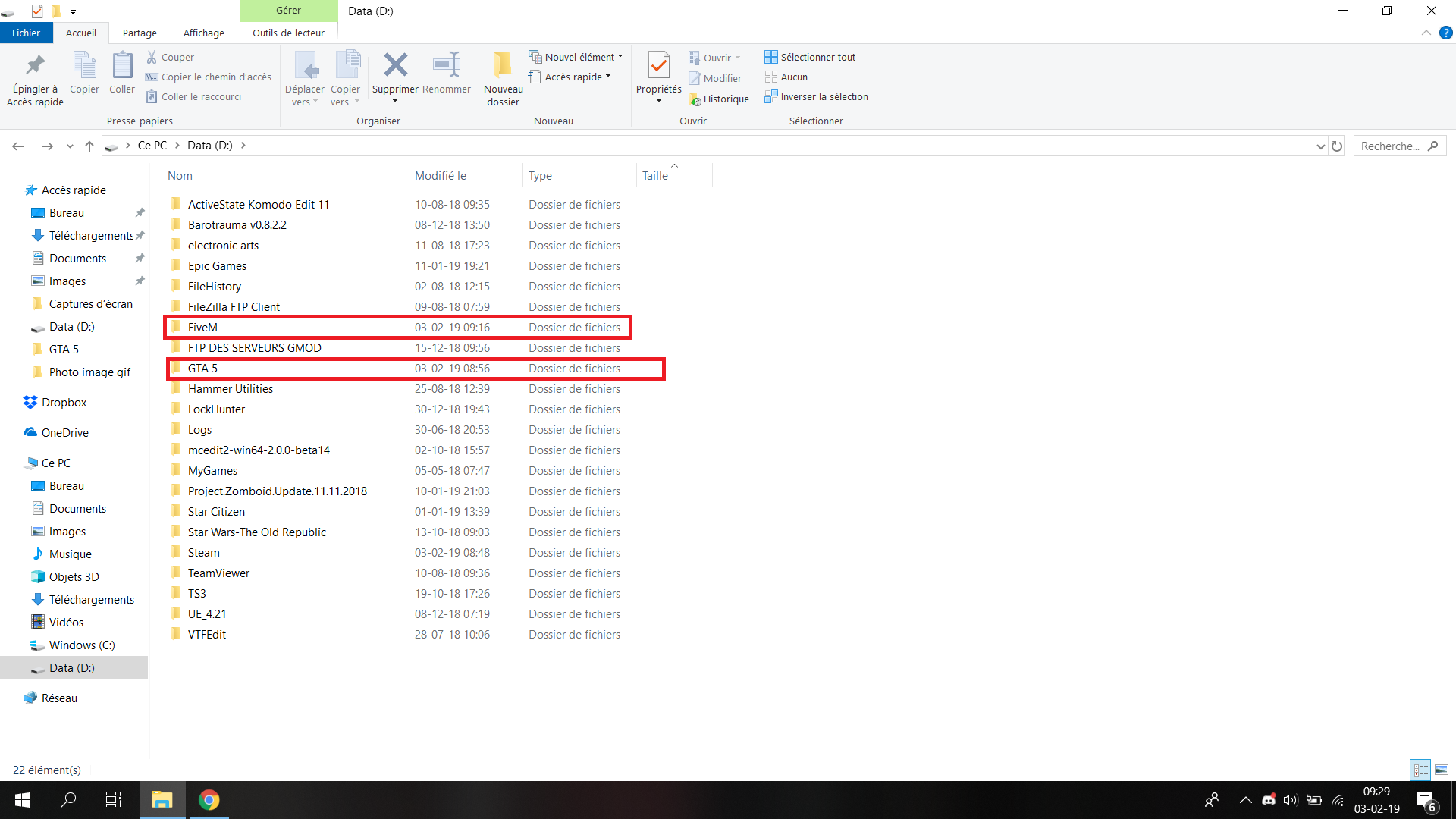This screenshot has width=1456, height=819.
Task: Click the Nouveau dossier icon
Action: pyautogui.click(x=503, y=66)
